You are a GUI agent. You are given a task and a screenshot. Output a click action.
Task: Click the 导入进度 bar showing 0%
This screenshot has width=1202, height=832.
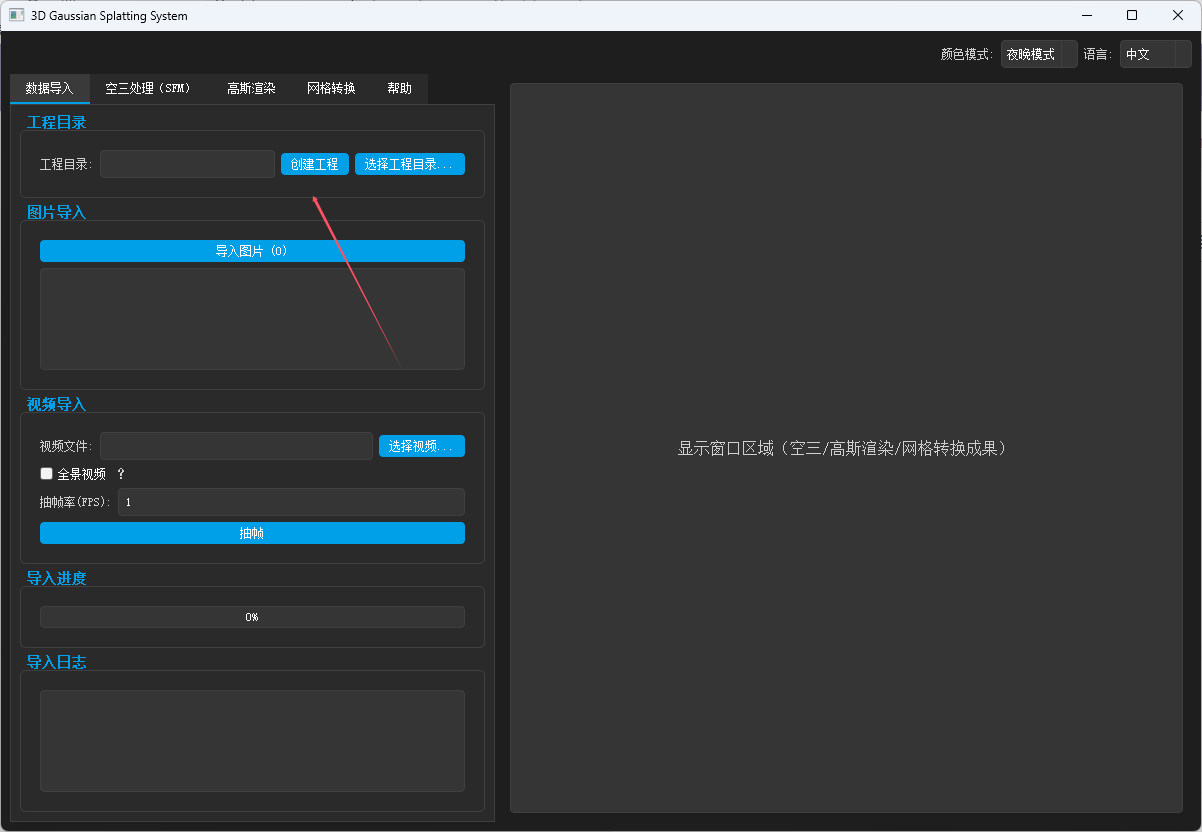[252, 617]
